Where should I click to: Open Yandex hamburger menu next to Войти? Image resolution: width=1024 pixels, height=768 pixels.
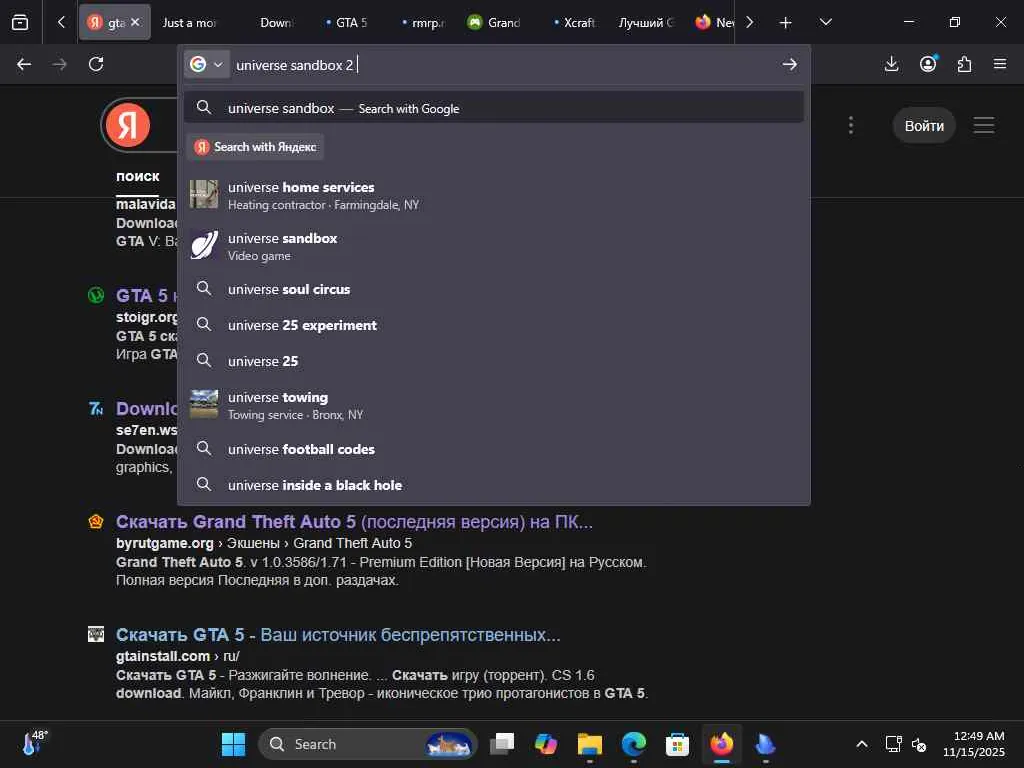[x=984, y=125]
